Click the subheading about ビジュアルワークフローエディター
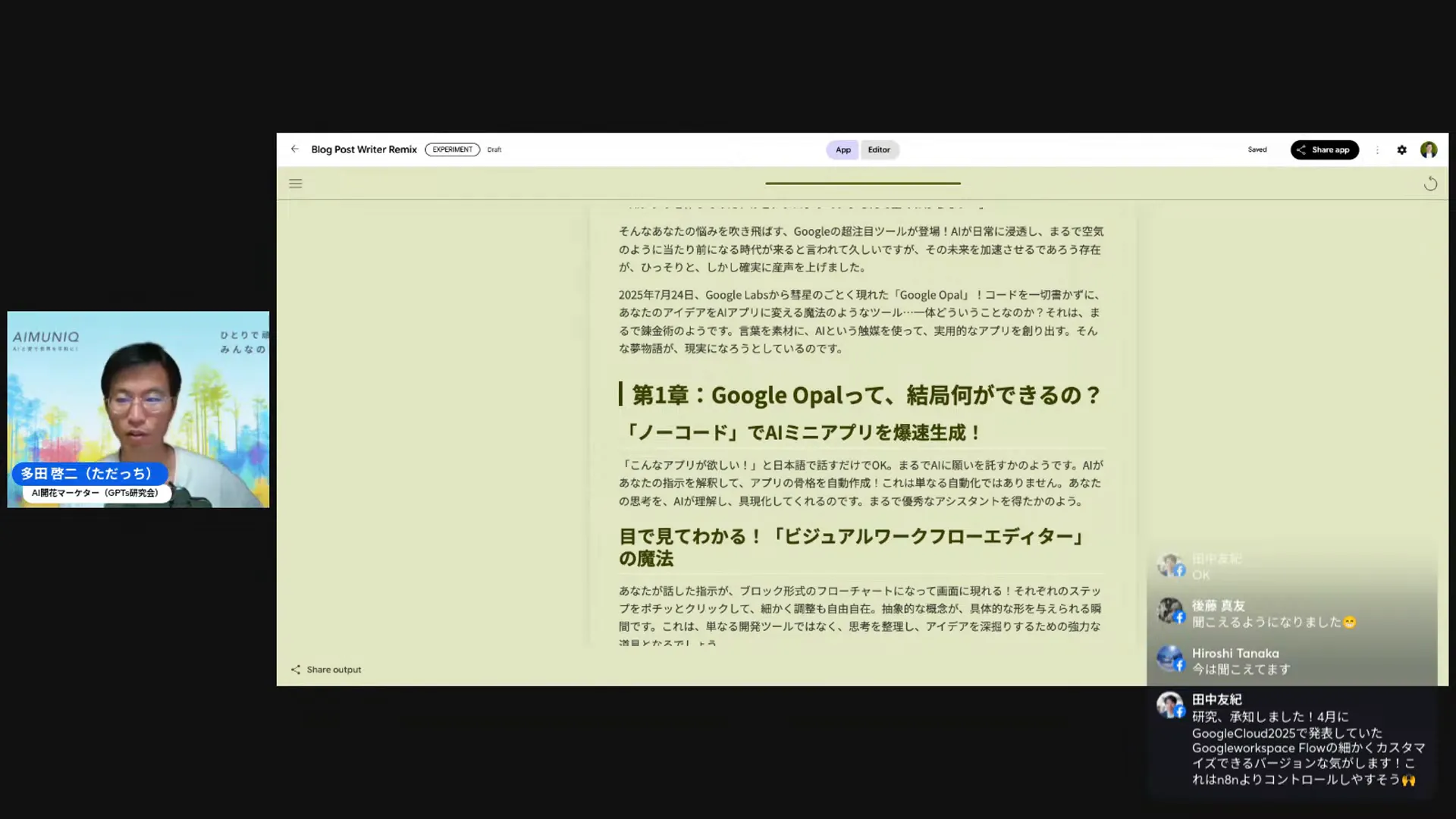 [854, 548]
